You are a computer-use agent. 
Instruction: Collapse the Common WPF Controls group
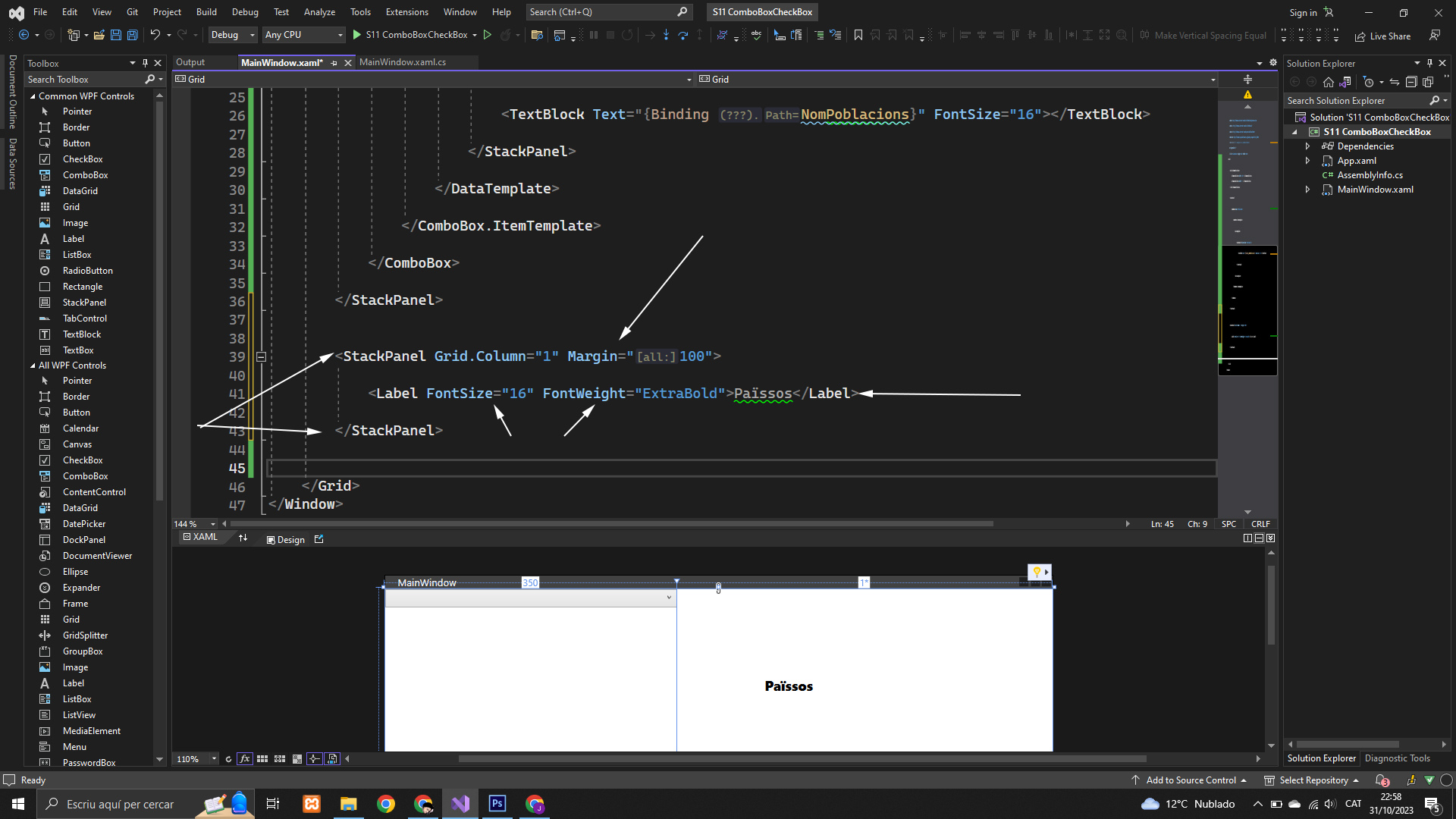[33, 96]
